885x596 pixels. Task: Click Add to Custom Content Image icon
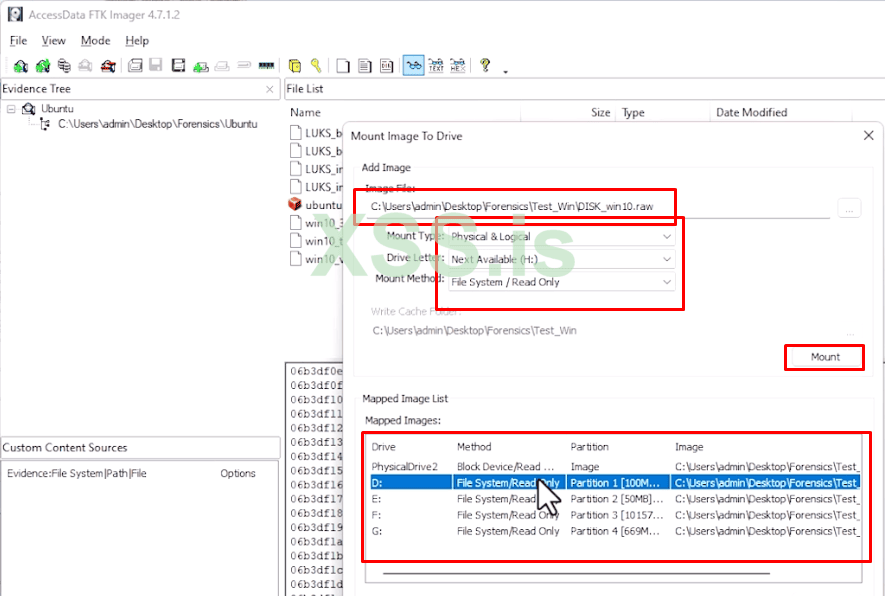(x=200, y=66)
